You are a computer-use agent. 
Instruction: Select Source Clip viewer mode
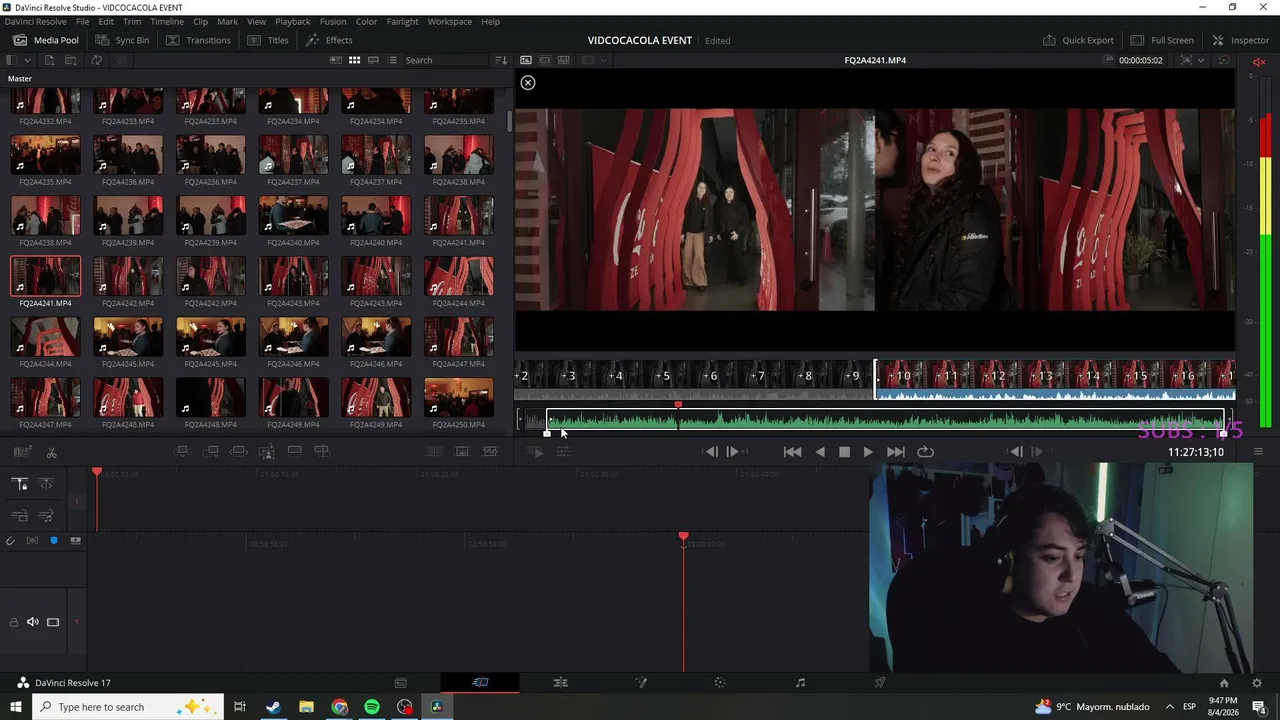pos(526,60)
